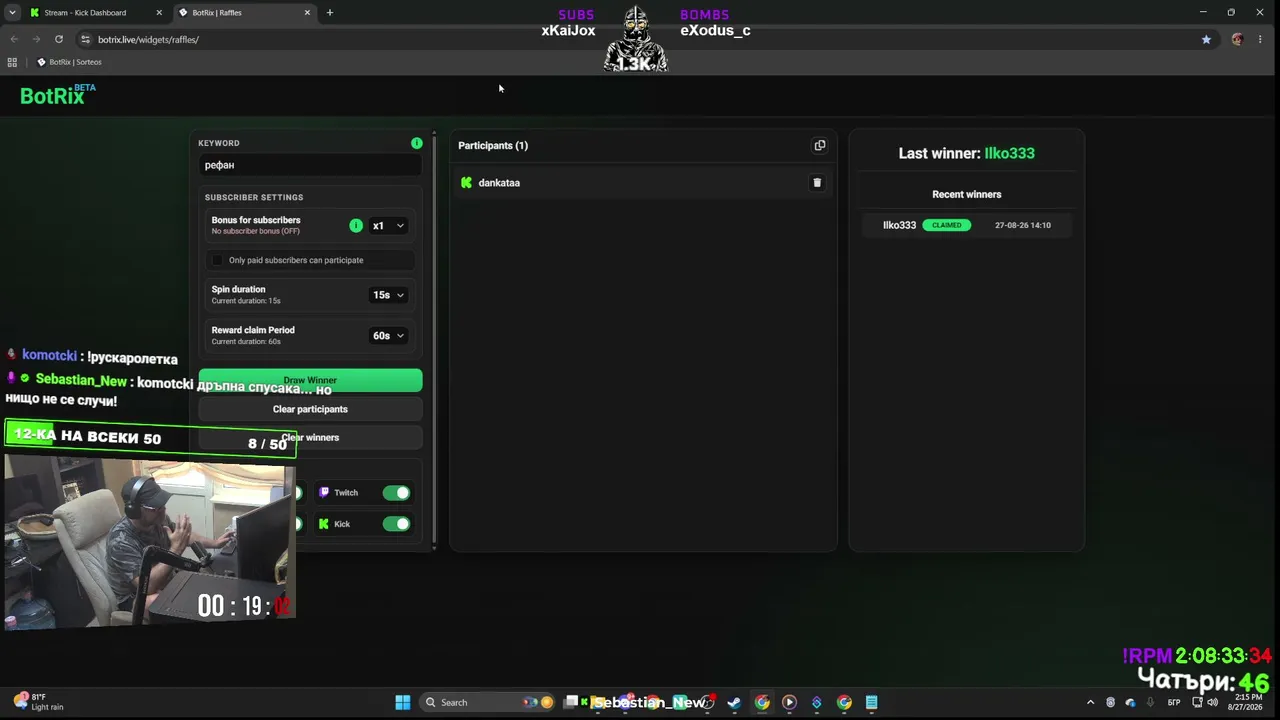
Task: Select the BotRix | Raffles tab
Action: pyautogui.click(x=244, y=13)
